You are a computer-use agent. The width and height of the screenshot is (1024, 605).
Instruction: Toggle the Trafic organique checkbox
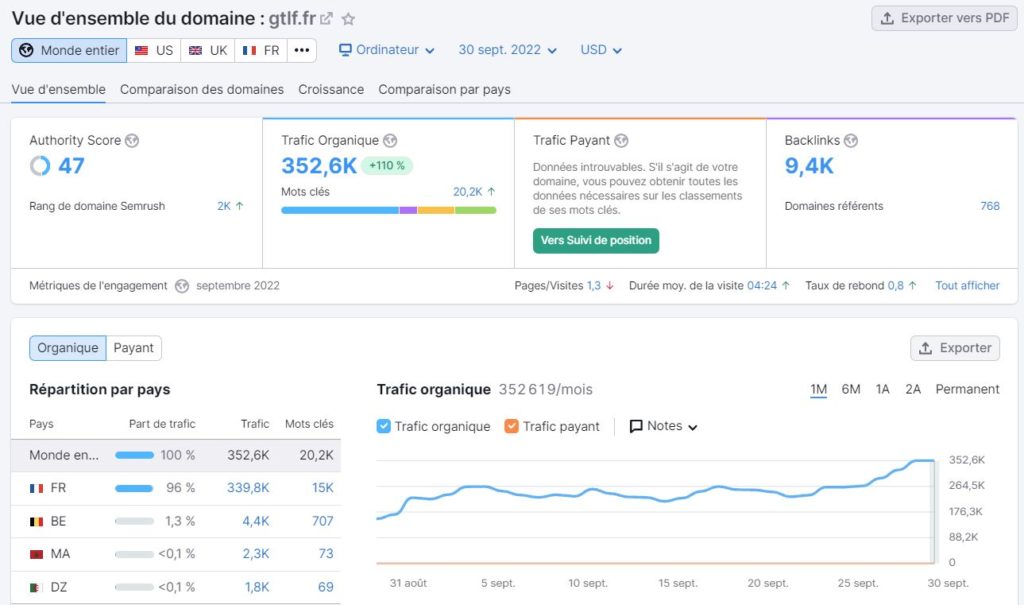tap(383, 427)
